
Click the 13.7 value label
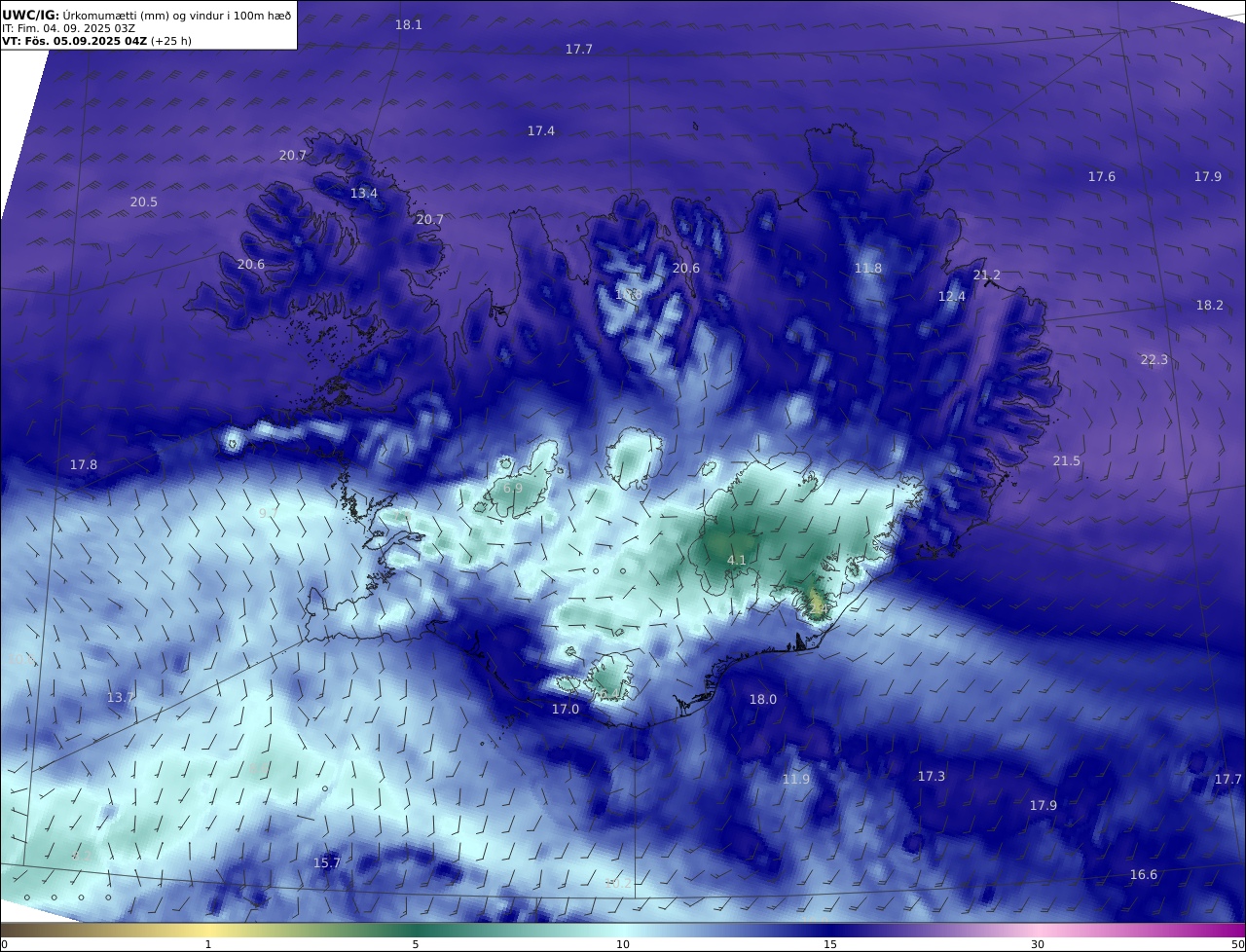point(121,697)
